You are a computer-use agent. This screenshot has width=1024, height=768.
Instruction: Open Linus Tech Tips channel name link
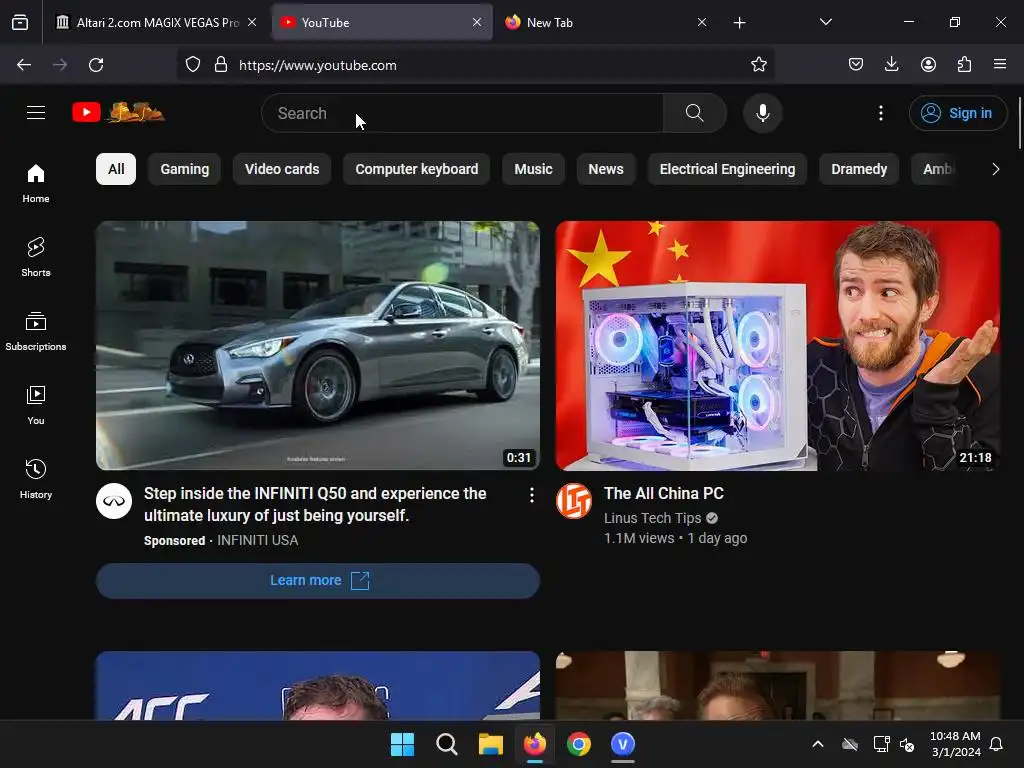(652, 518)
